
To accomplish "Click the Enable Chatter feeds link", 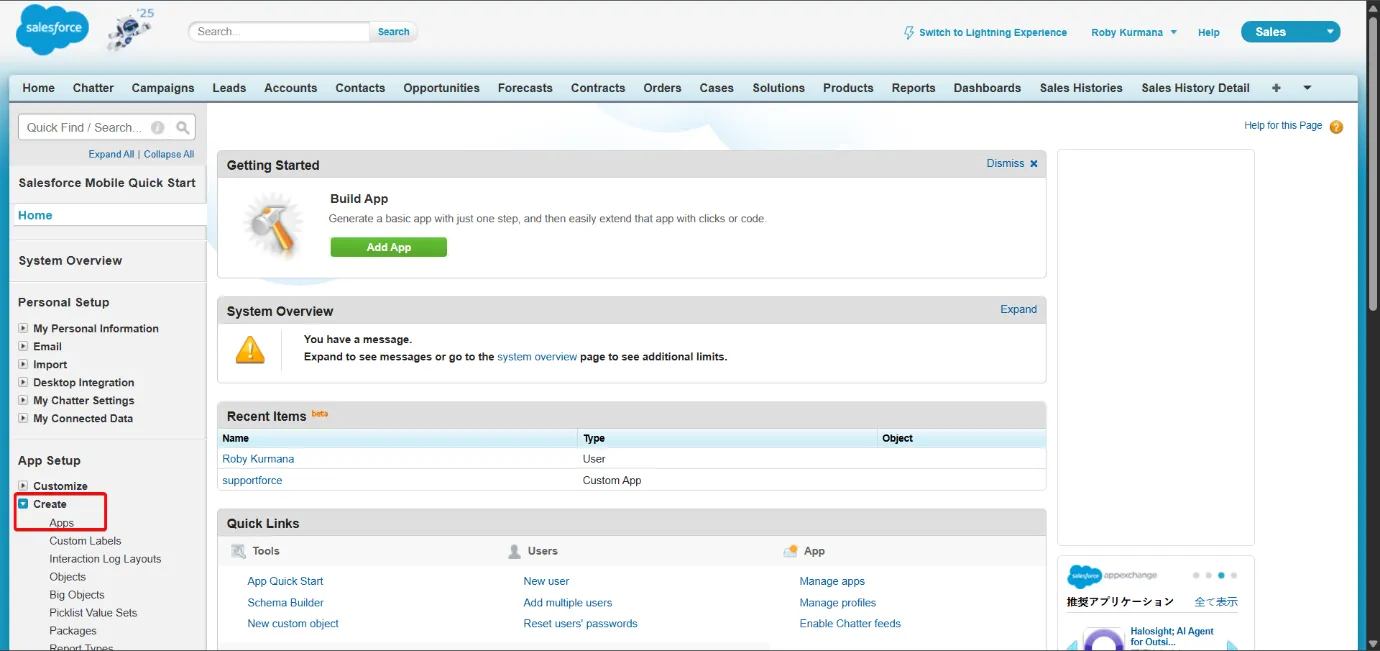I will (x=850, y=623).
